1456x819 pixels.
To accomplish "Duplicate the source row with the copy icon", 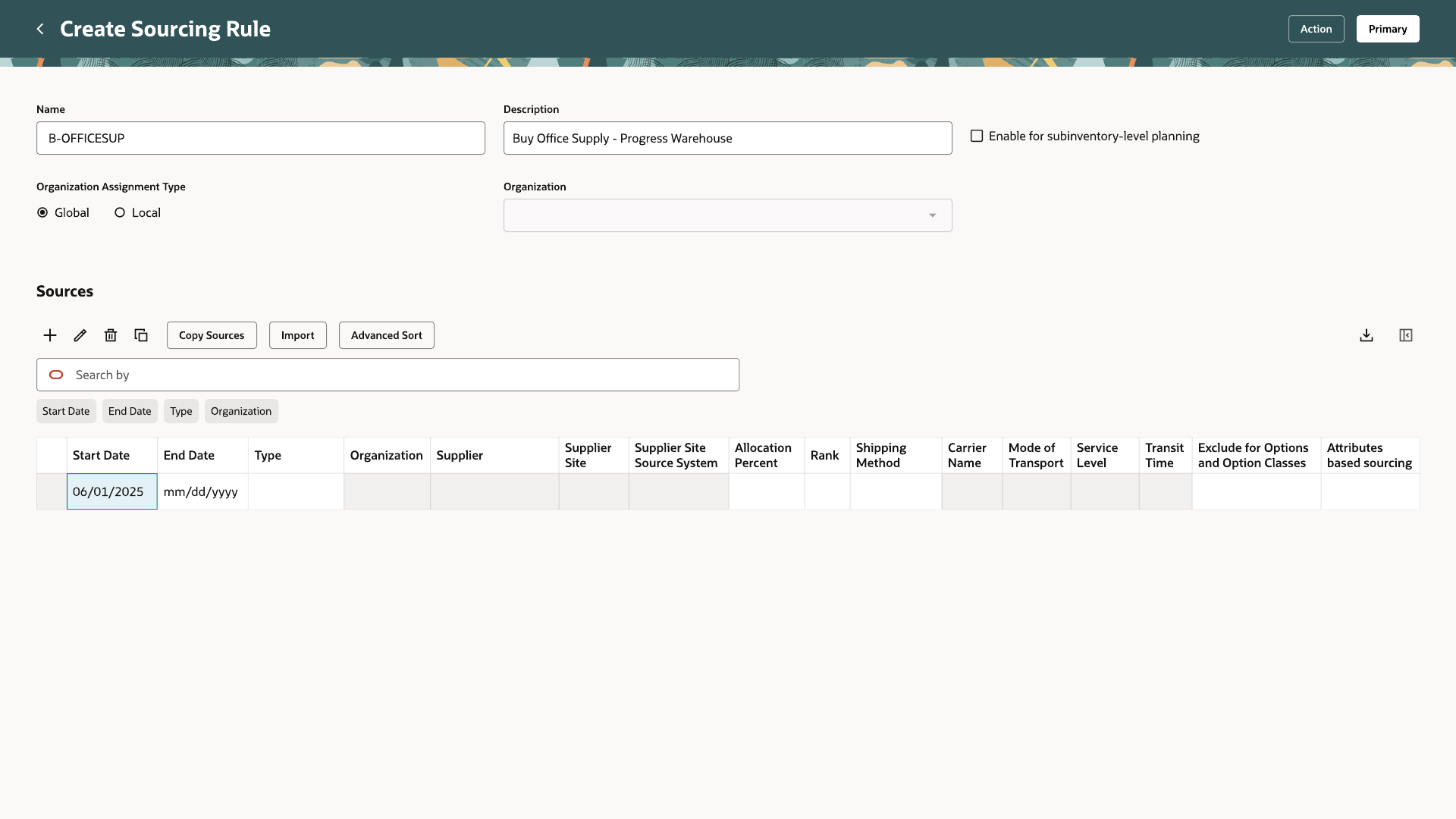I will pos(141,335).
